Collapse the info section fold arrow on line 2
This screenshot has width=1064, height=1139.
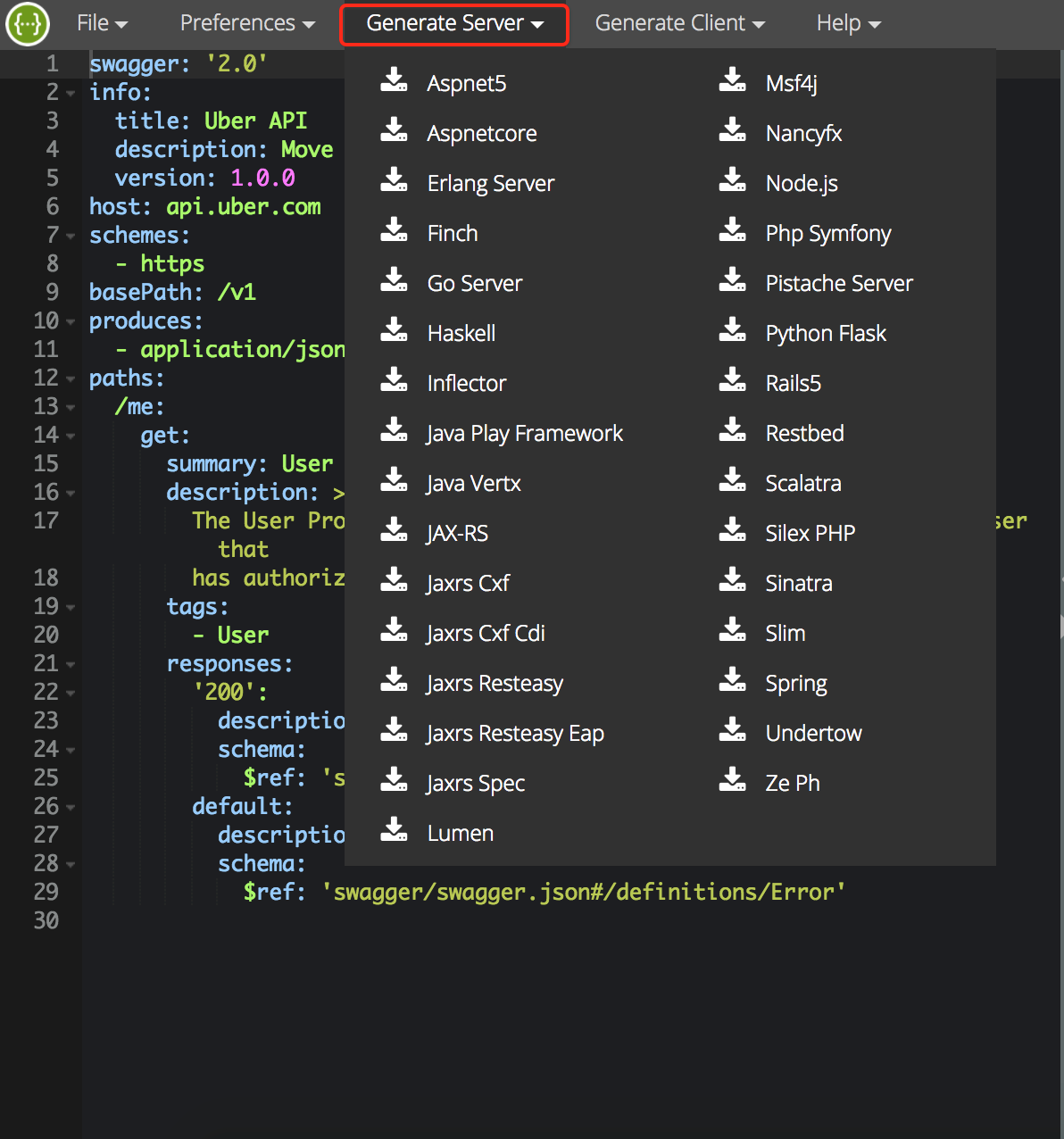71,94
